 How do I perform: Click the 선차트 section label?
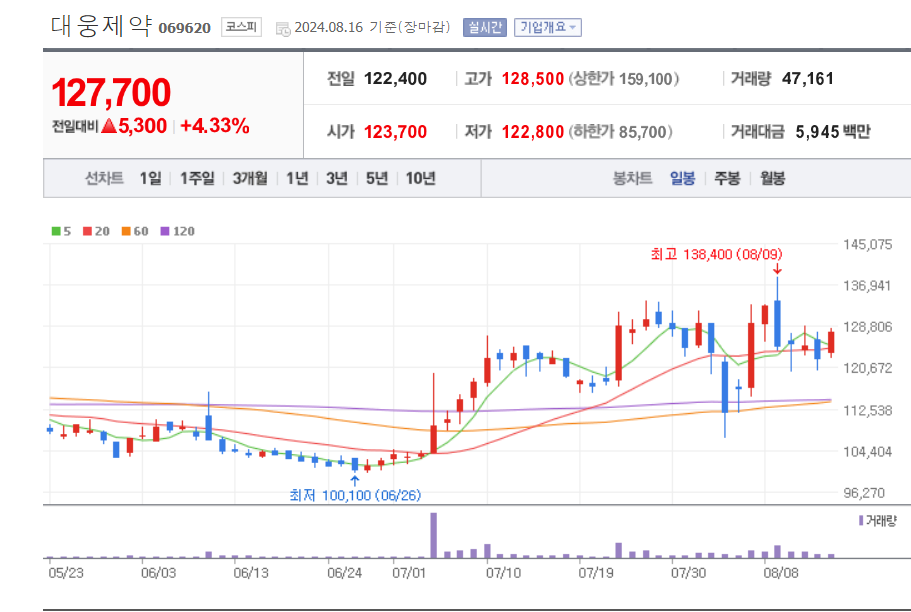105,178
